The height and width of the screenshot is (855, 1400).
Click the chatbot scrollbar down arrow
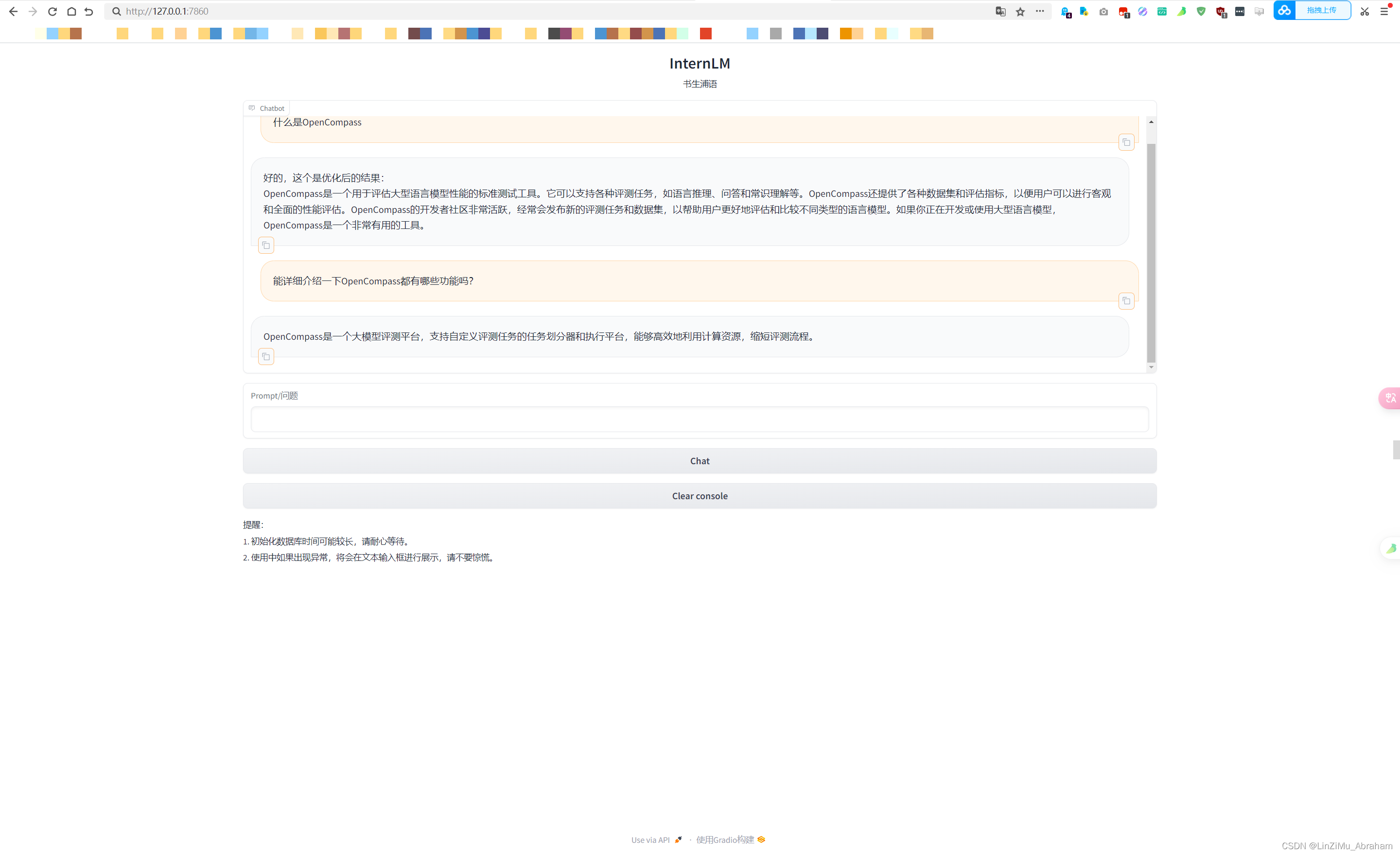[1151, 367]
